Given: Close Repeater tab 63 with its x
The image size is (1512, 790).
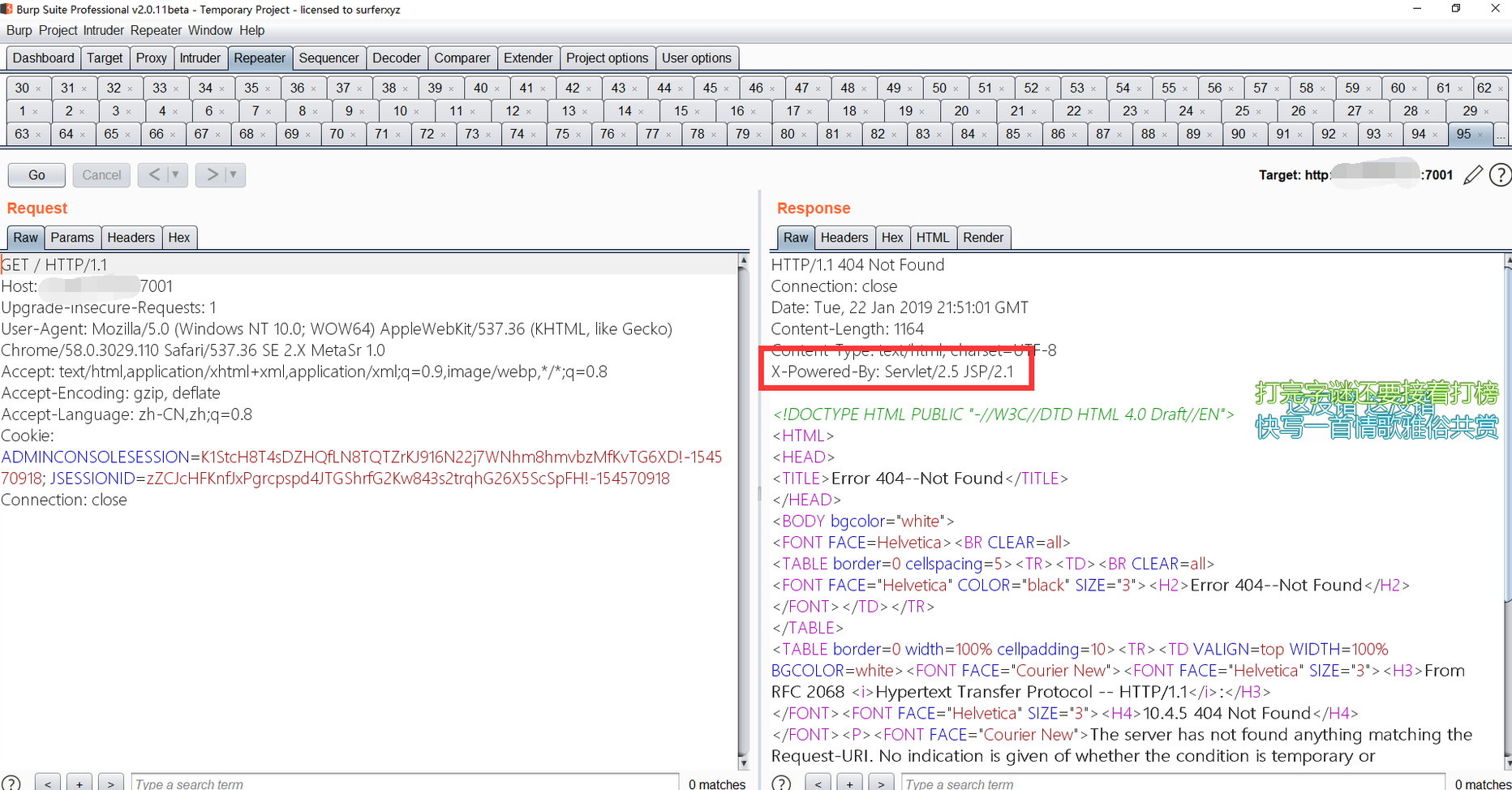Looking at the screenshot, I should click(x=38, y=135).
